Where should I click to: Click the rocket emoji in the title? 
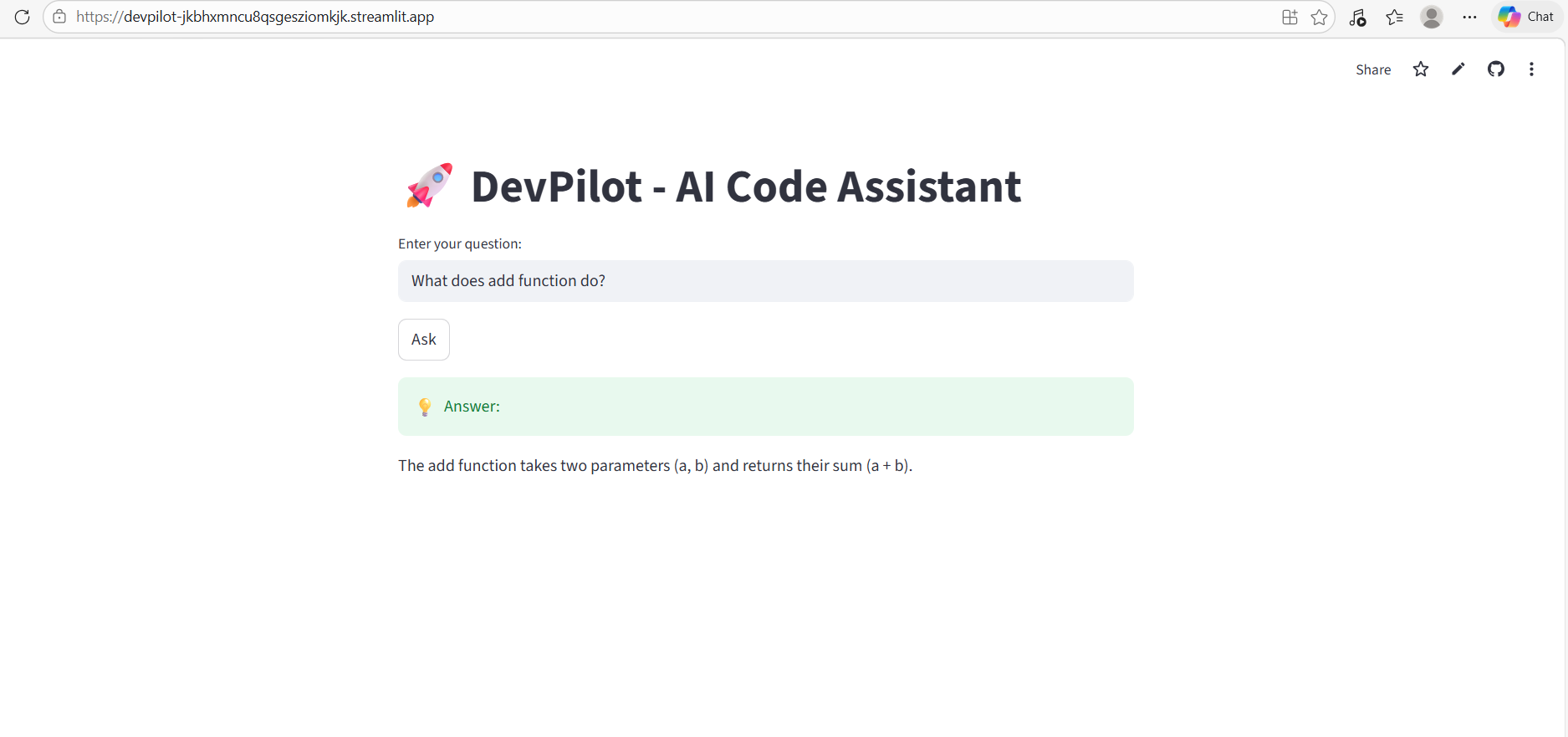pyautogui.click(x=429, y=186)
